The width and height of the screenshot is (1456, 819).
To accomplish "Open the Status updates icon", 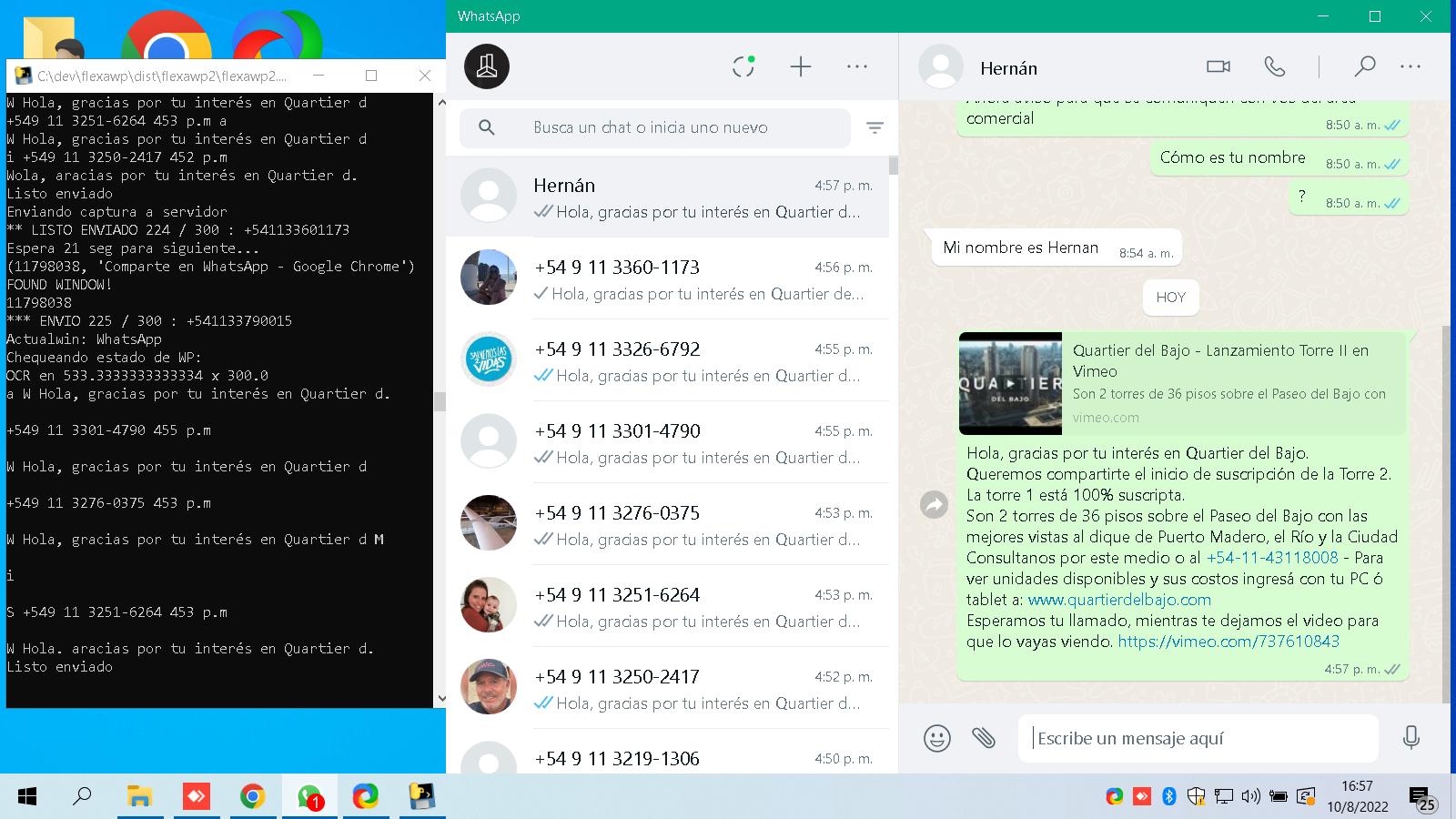I will click(743, 66).
